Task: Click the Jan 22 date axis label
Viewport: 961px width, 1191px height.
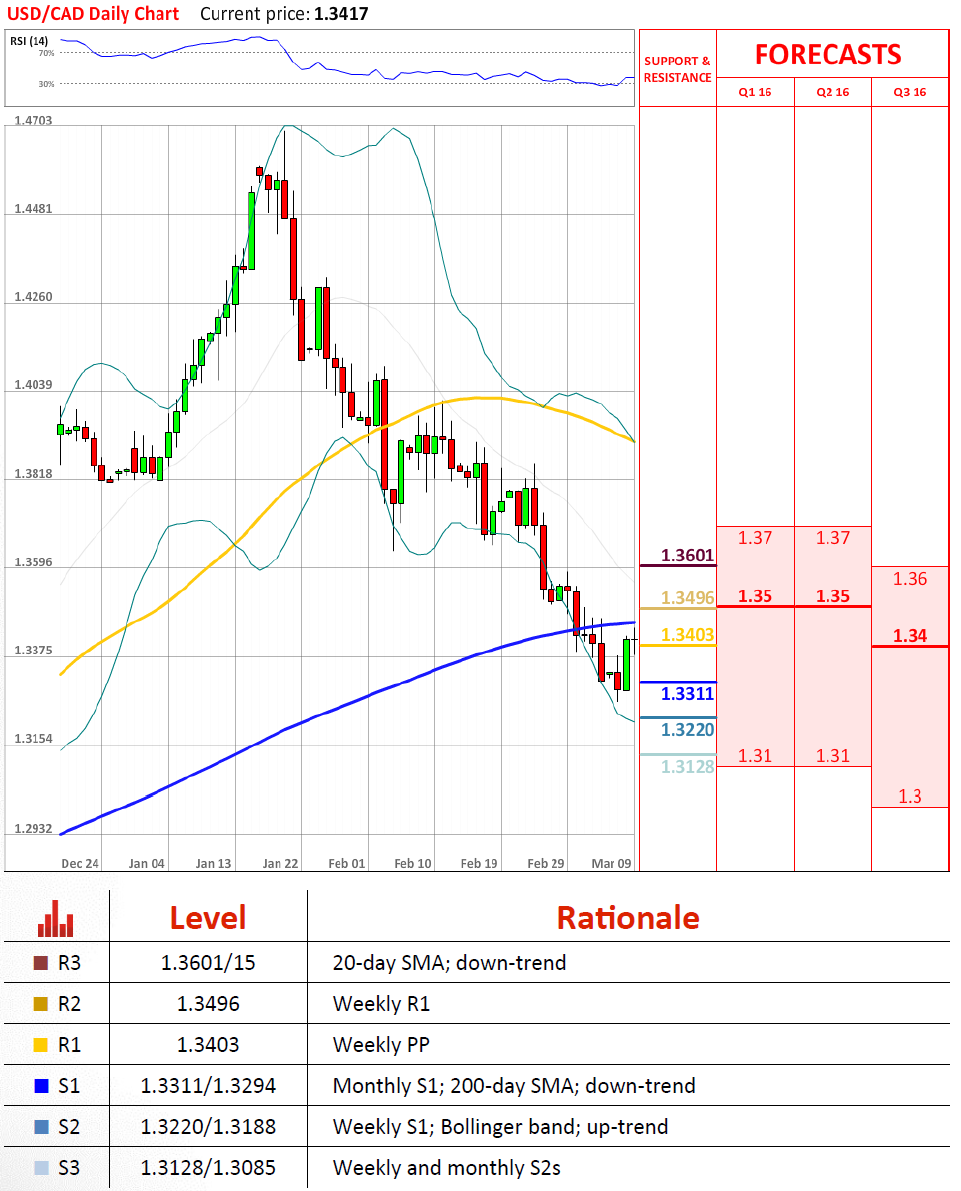Action: click(x=280, y=864)
